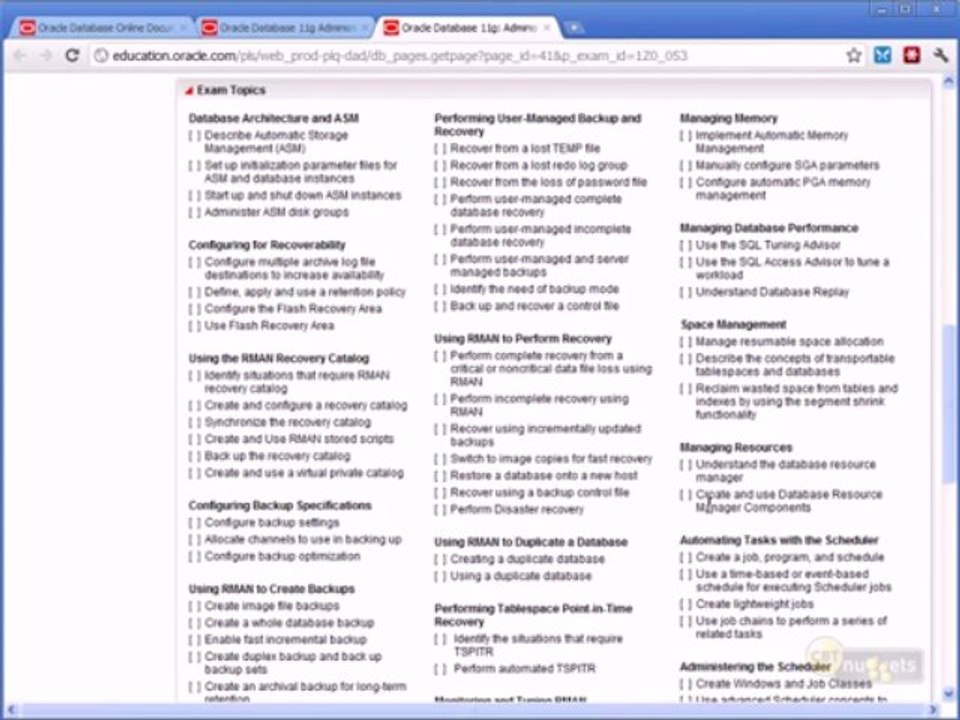Click the text Creating a duplicate database
This screenshot has height=720, width=960.
(527, 559)
